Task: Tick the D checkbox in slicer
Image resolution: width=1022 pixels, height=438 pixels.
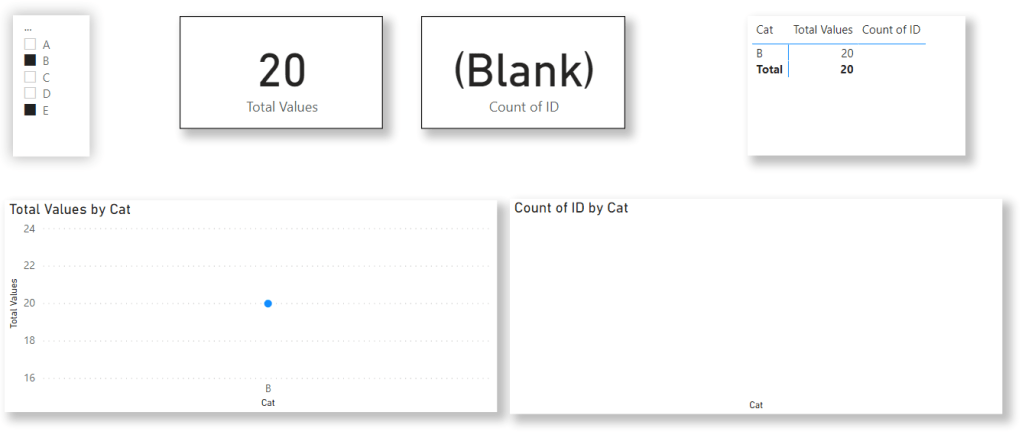Action: click(x=30, y=93)
